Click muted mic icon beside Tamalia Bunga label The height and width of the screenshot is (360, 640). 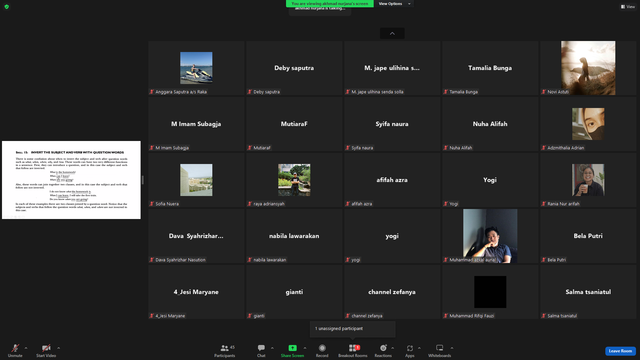[x=446, y=92]
